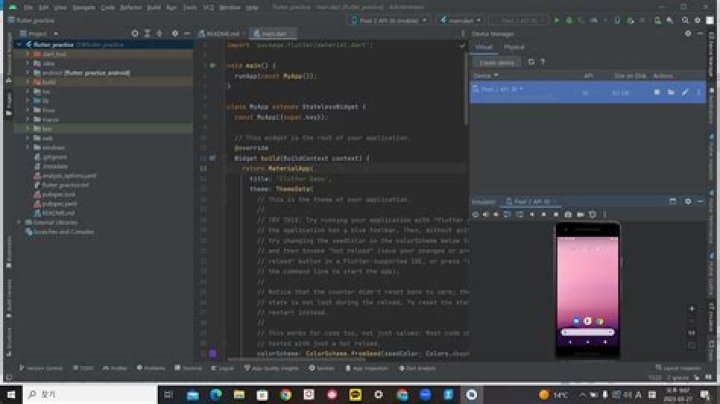Open Layout Inspector tool window

[678, 368]
